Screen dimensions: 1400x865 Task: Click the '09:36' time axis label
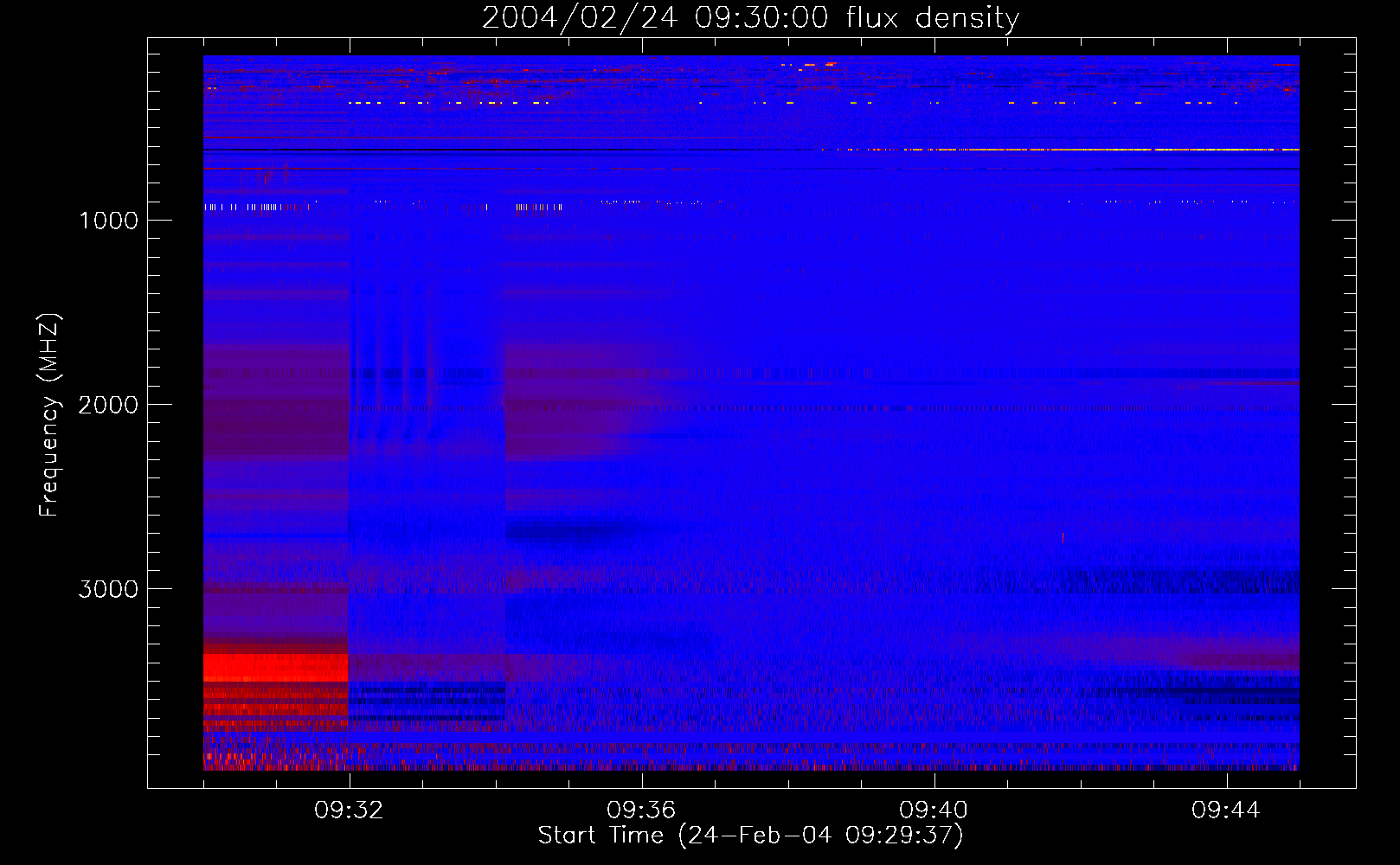pyautogui.click(x=641, y=811)
